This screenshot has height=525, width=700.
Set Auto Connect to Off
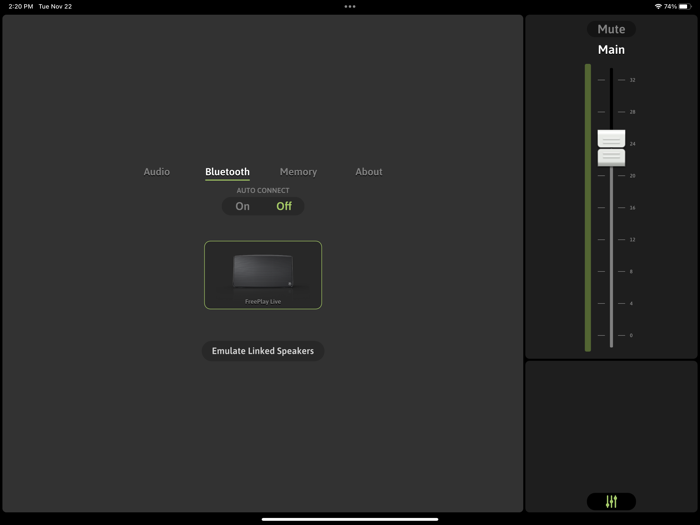(284, 206)
